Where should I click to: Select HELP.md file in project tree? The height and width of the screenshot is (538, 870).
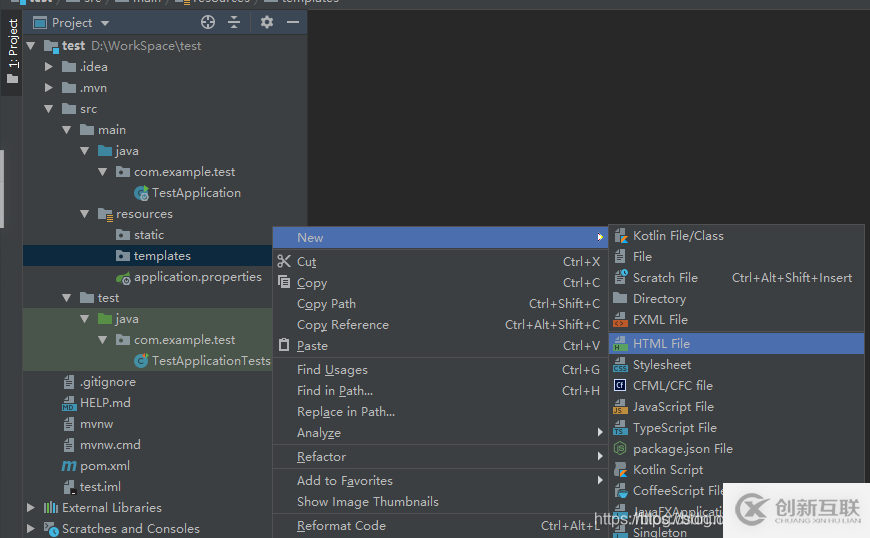[x=105, y=403]
